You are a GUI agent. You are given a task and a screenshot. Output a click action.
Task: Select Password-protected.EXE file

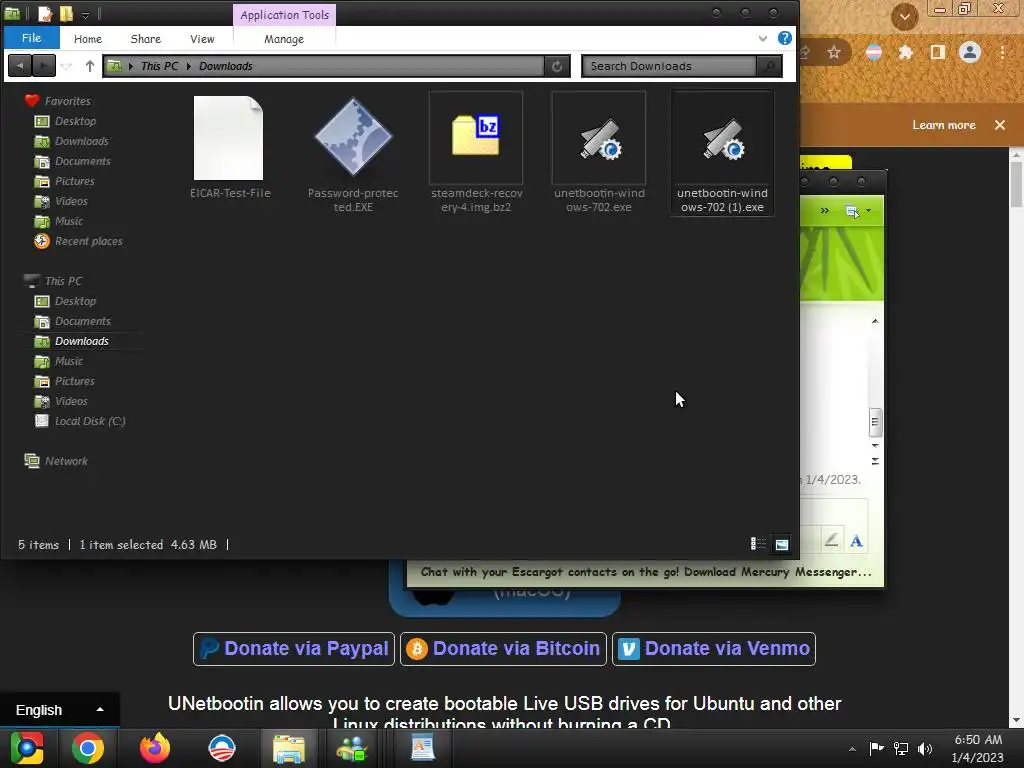coord(353,154)
